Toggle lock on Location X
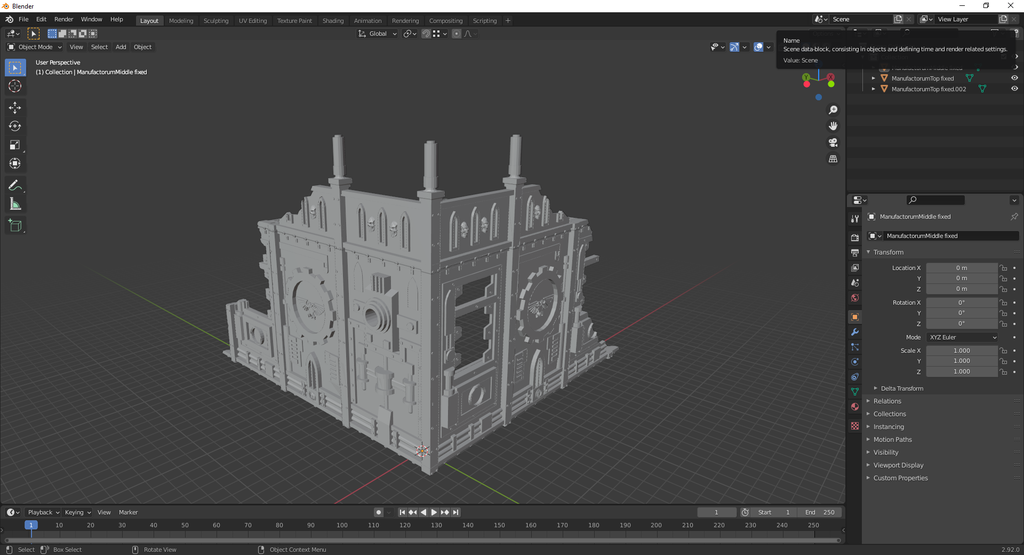The width and height of the screenshot is (1024, 555). pyautogui.click(x=1003, y=268)
